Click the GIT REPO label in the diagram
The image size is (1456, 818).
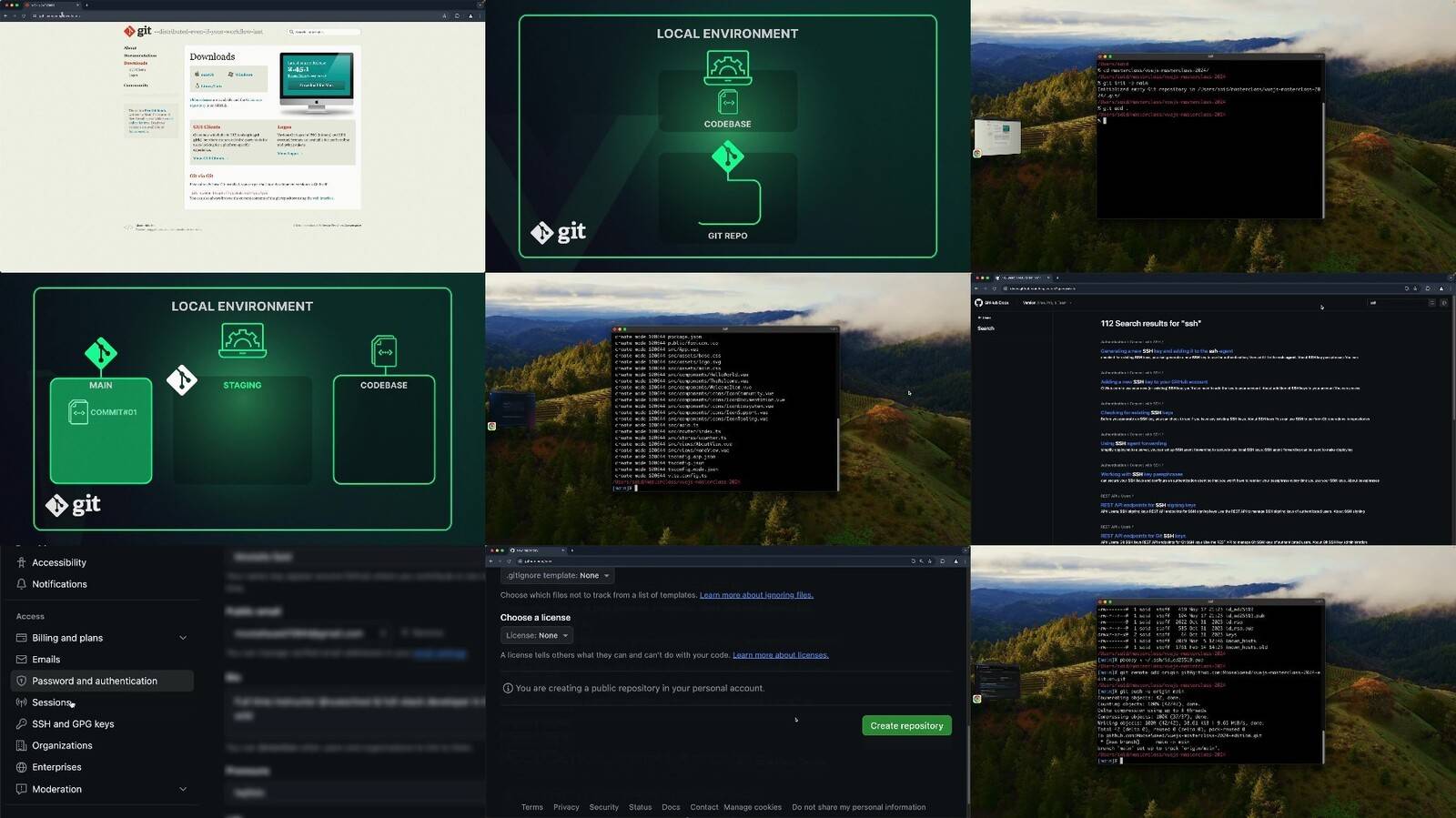click(727, 236)
